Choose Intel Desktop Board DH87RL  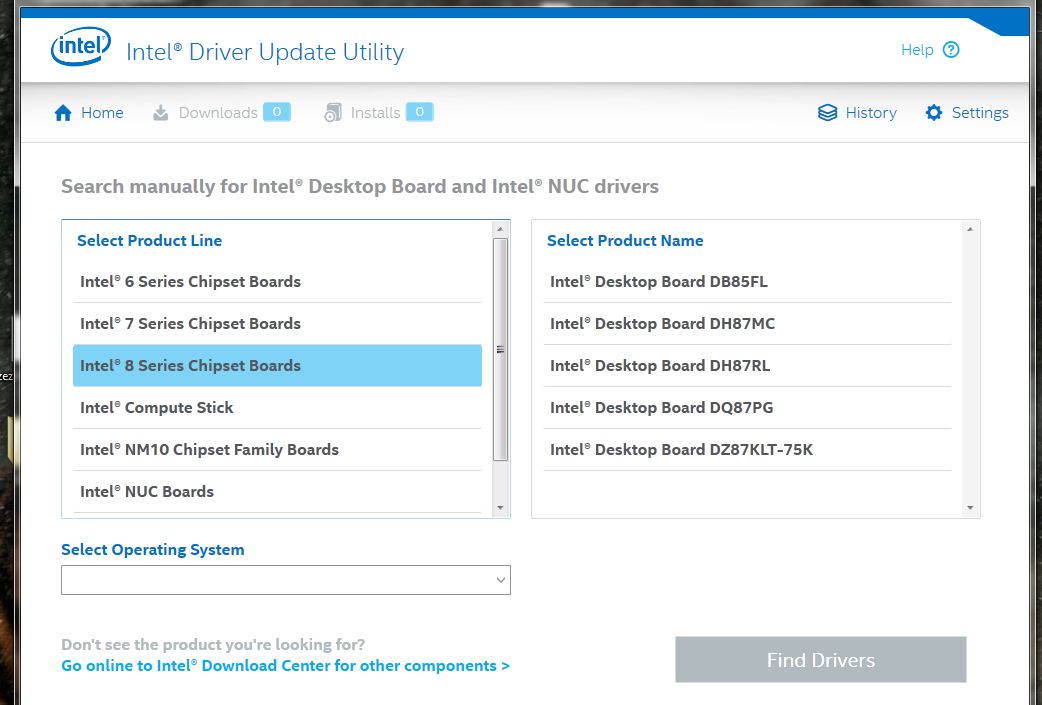point(747,365)
